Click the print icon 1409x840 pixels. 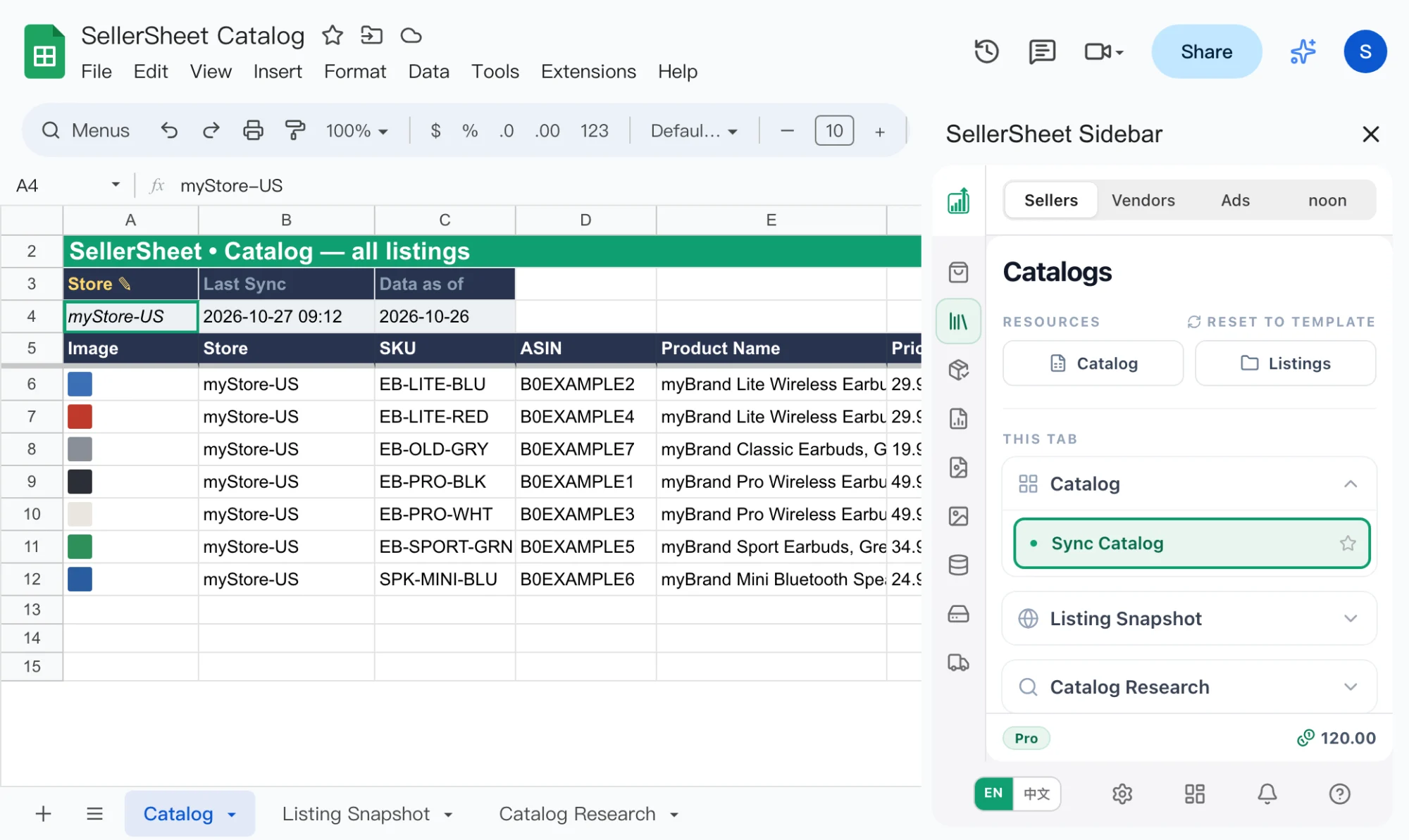click(253, 130)
